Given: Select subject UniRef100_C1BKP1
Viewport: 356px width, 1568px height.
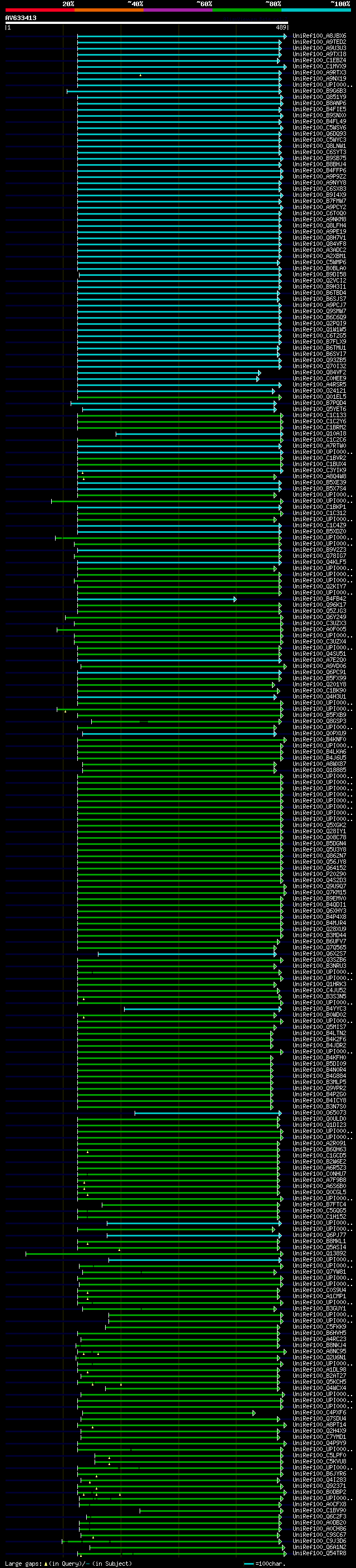Looking at the screenshot, I should 319,507.
